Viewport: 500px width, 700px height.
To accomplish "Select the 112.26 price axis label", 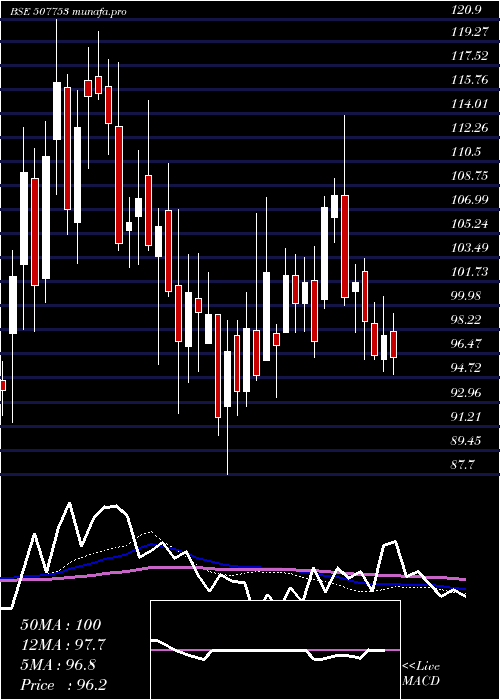I will [469, 128].
